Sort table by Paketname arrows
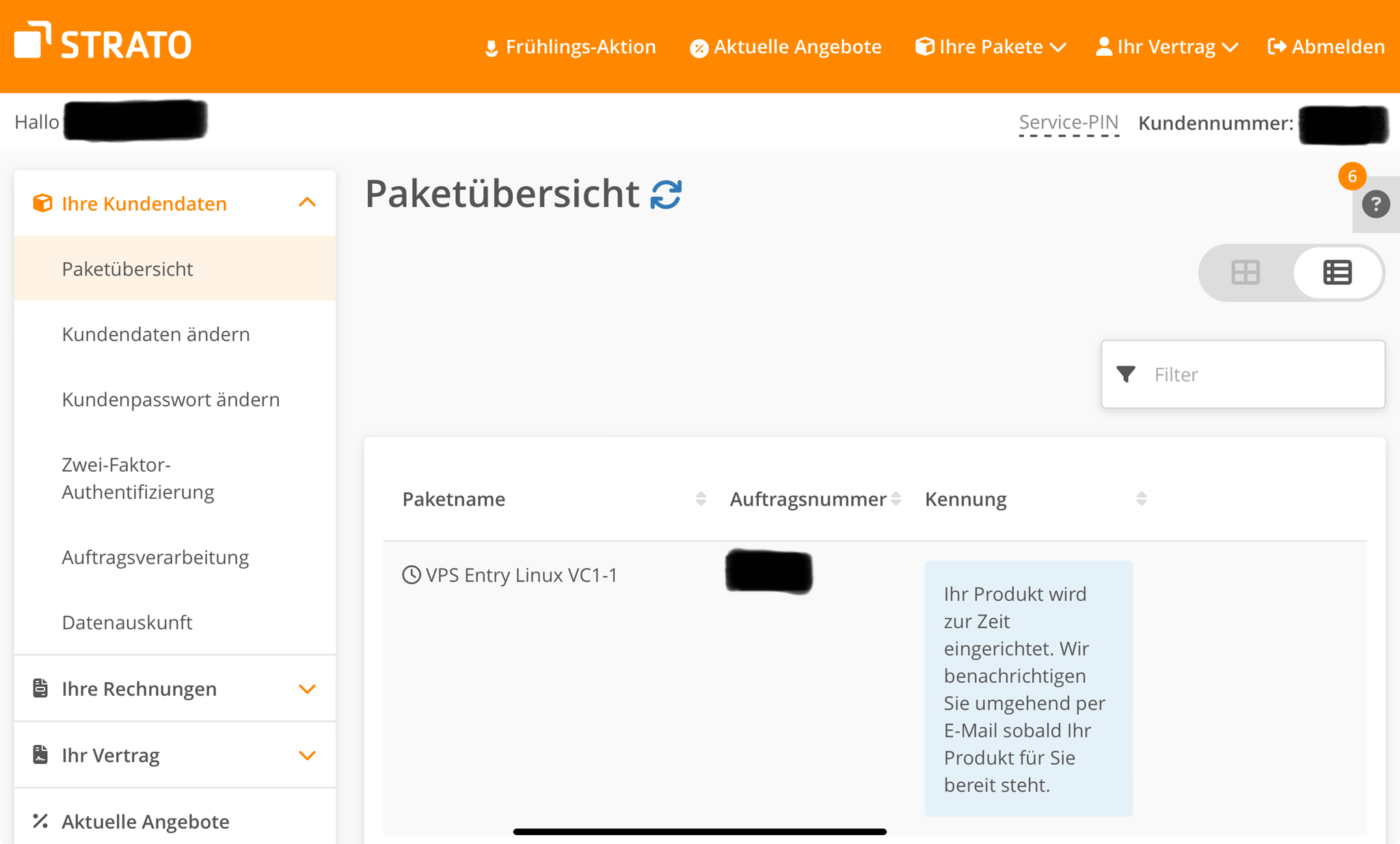This screenshot has width=1400, height=844. click(x=701, y=499)
